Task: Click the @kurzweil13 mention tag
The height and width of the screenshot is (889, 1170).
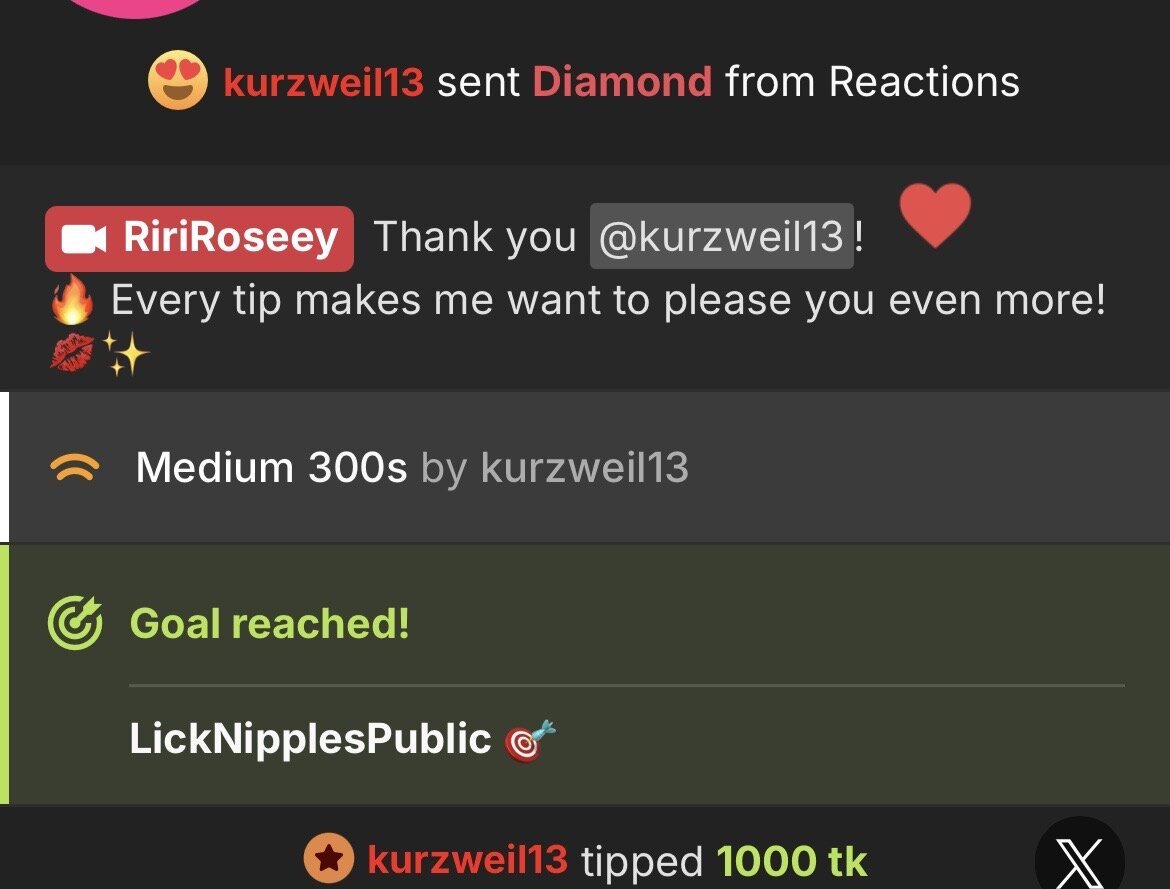Action: [722, 237]
